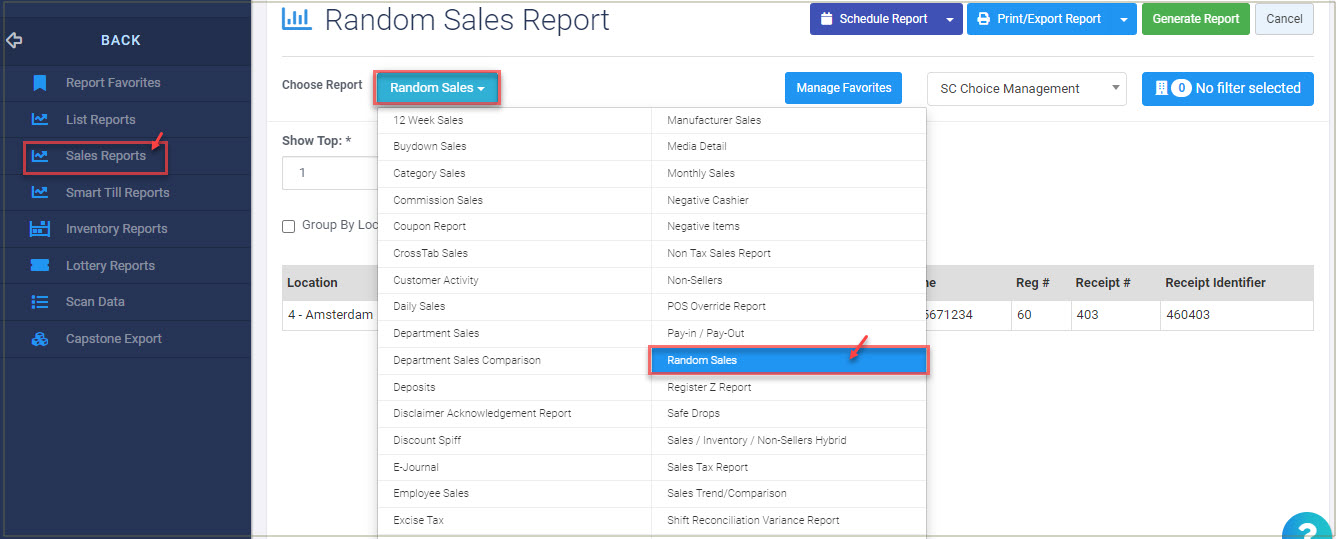Click the Manage Favorites button

[843, 88]
